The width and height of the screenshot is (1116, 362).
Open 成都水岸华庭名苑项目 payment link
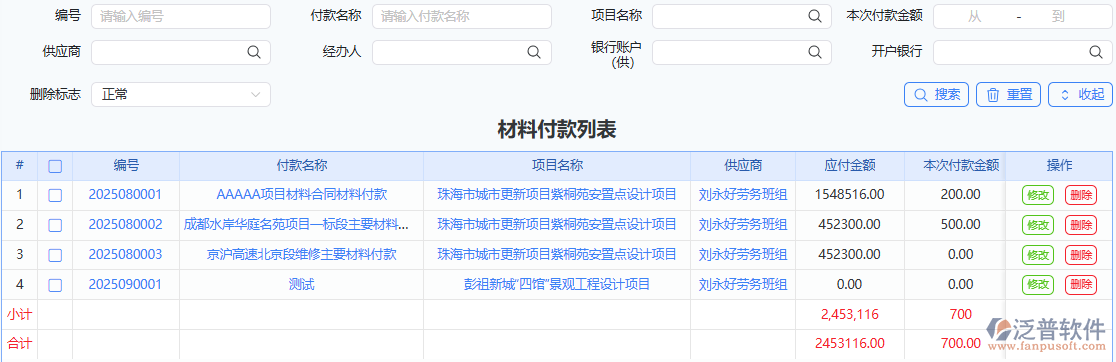point(296,225)
